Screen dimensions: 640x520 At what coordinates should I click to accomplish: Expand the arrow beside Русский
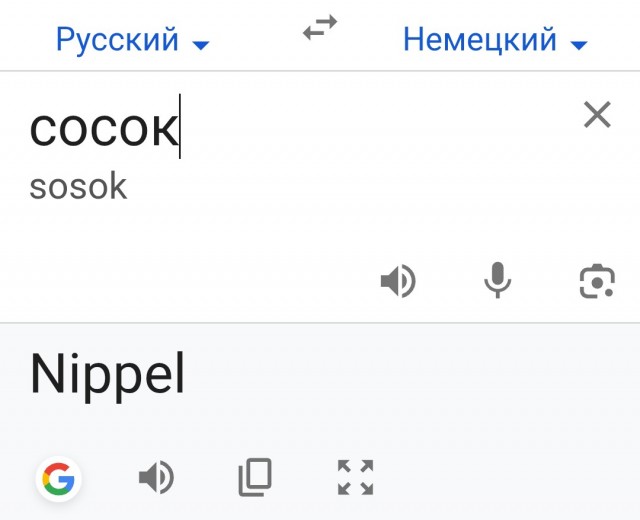tap(201, 44)
